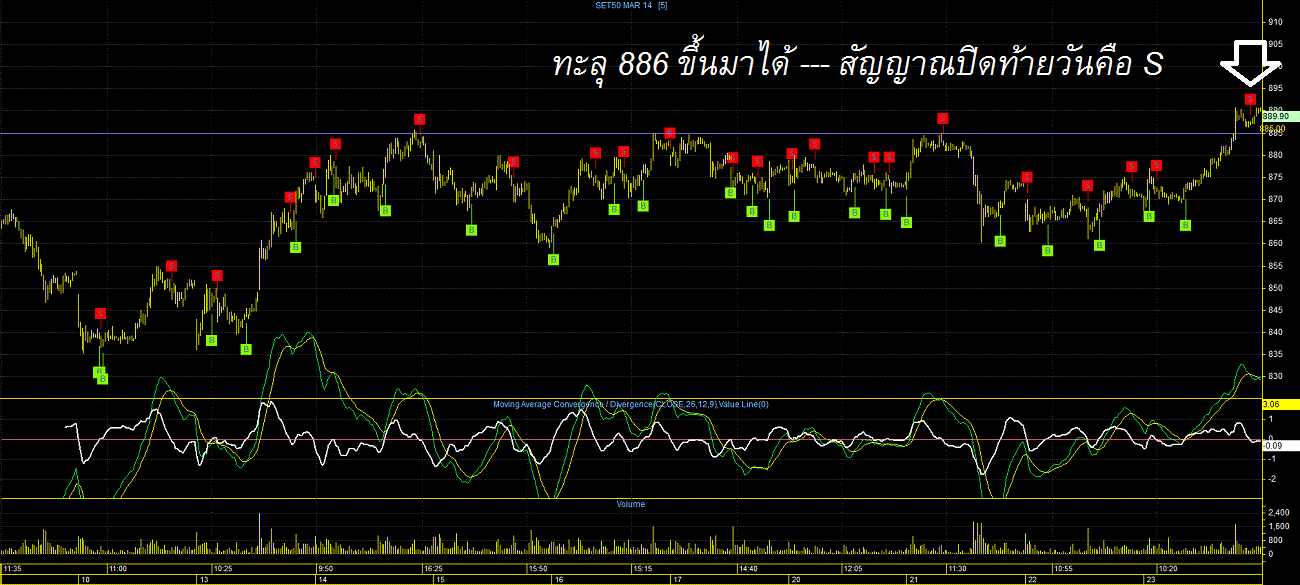The width and height of the screenshot is (1300, 585).
Task: Select the newest red S signal marker near 893
Action: 1250,99
